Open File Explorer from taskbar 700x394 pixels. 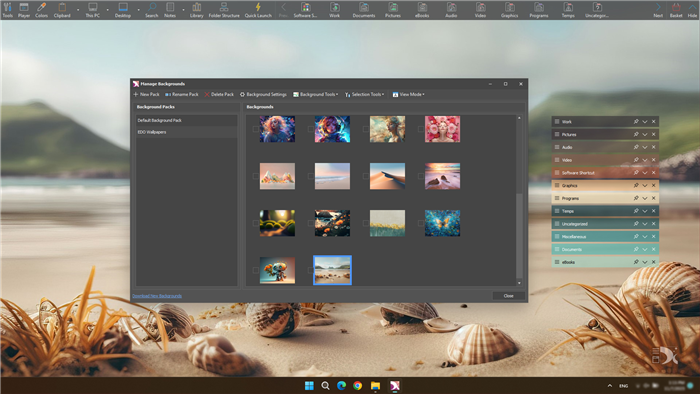click(x=375, y=386)
